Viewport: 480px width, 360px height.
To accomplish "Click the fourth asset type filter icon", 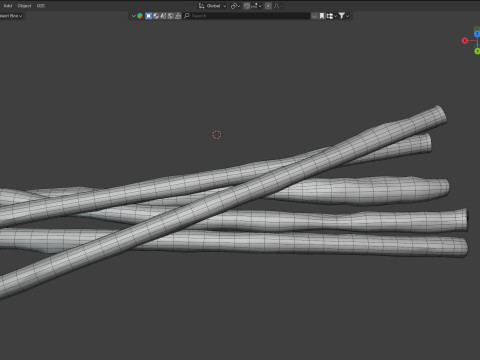I will [x=171, y=16].
